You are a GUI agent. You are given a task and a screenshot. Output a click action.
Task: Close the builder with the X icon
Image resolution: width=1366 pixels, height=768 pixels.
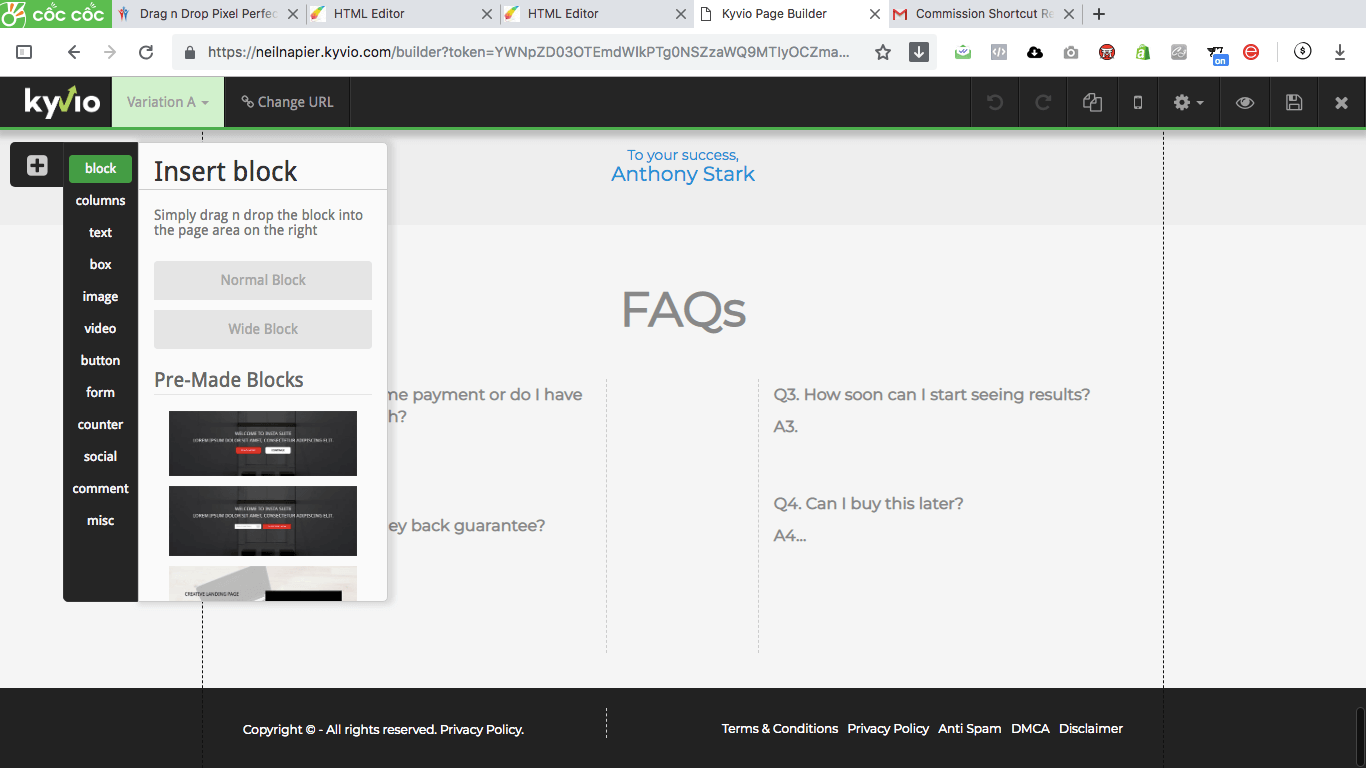coord(1342,102)
